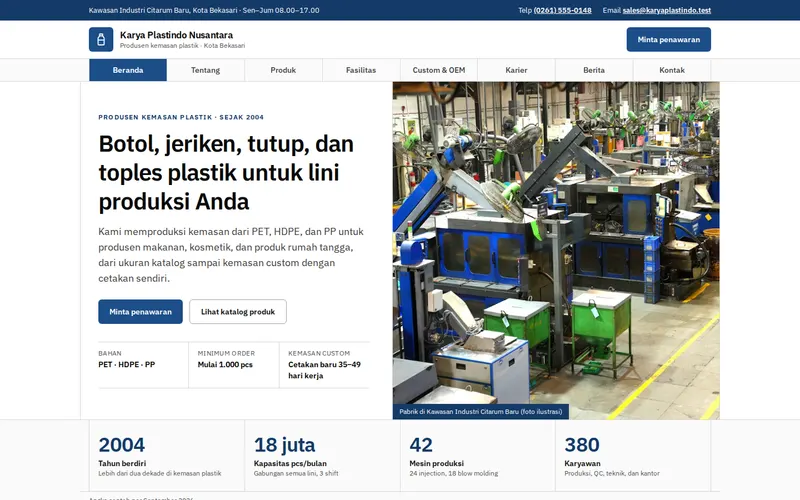This screenshot has height=500, width=800.
Task: Select the photo caption Pabrik di Kawasan Industri
Action: click(481, 412)
